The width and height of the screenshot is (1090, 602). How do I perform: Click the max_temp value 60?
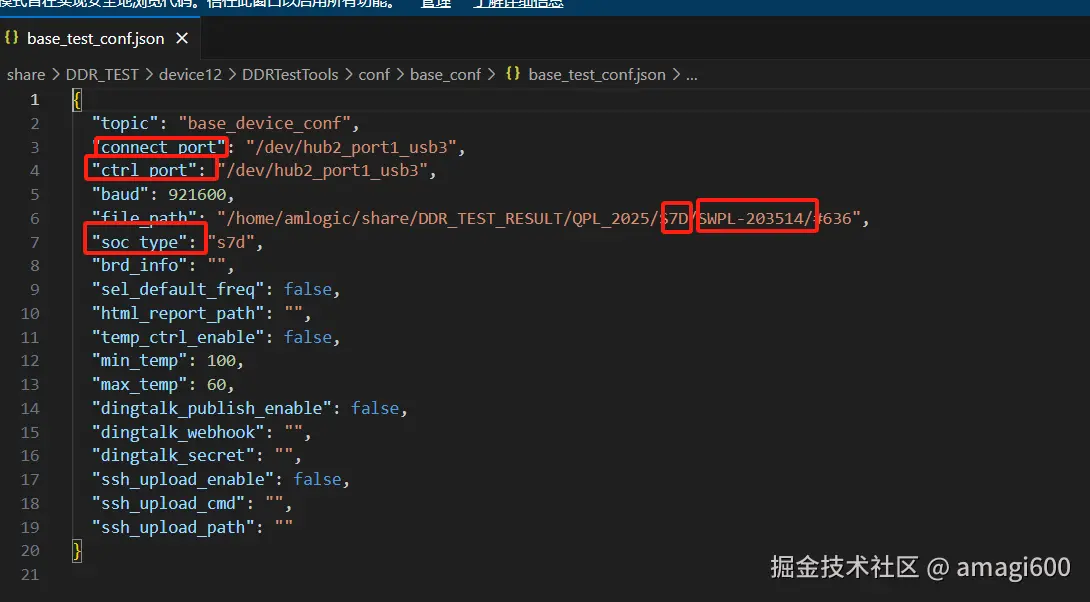(x=216, y=384)
